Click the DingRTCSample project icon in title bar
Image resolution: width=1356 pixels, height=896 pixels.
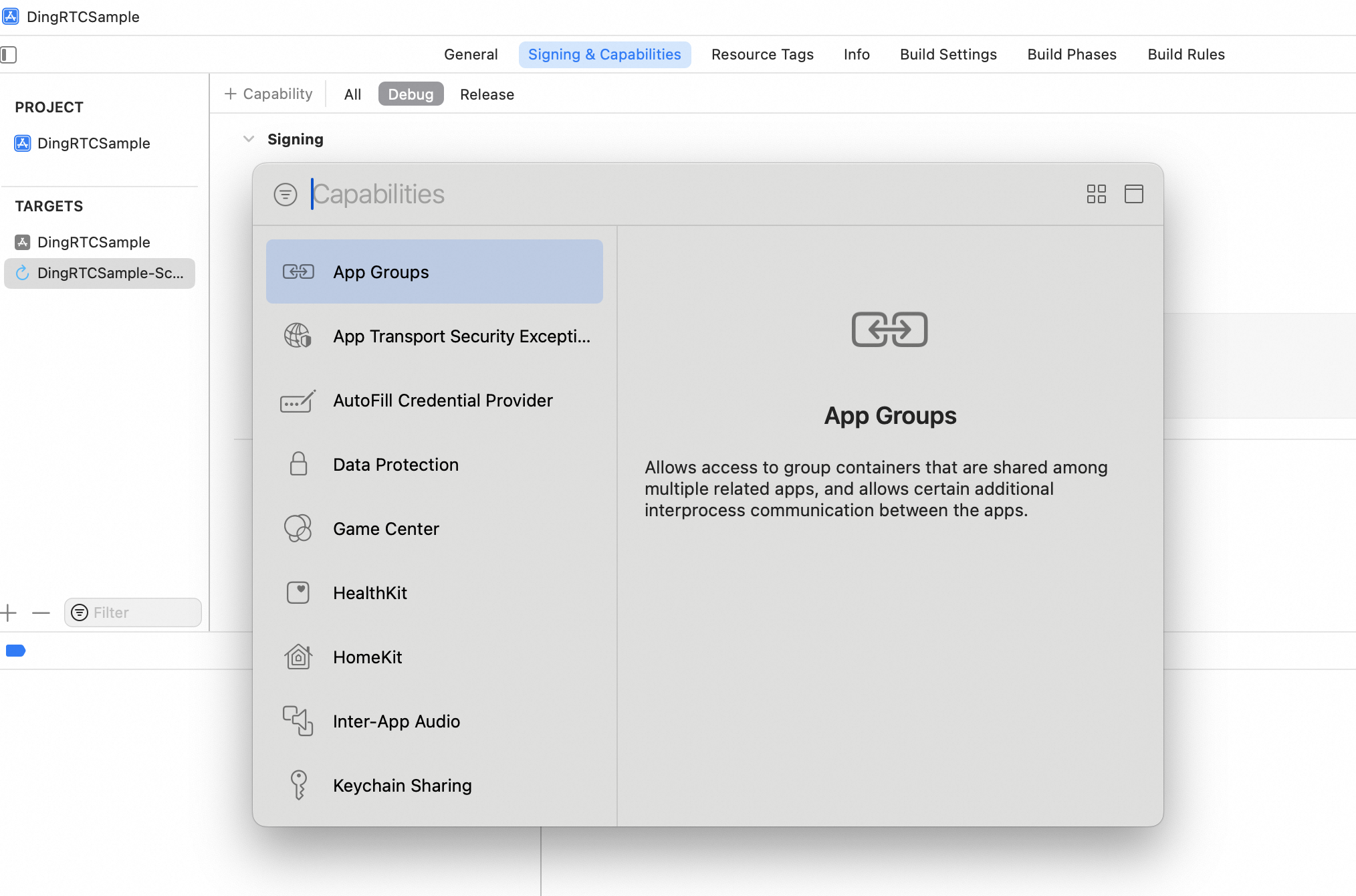point(10,16)
